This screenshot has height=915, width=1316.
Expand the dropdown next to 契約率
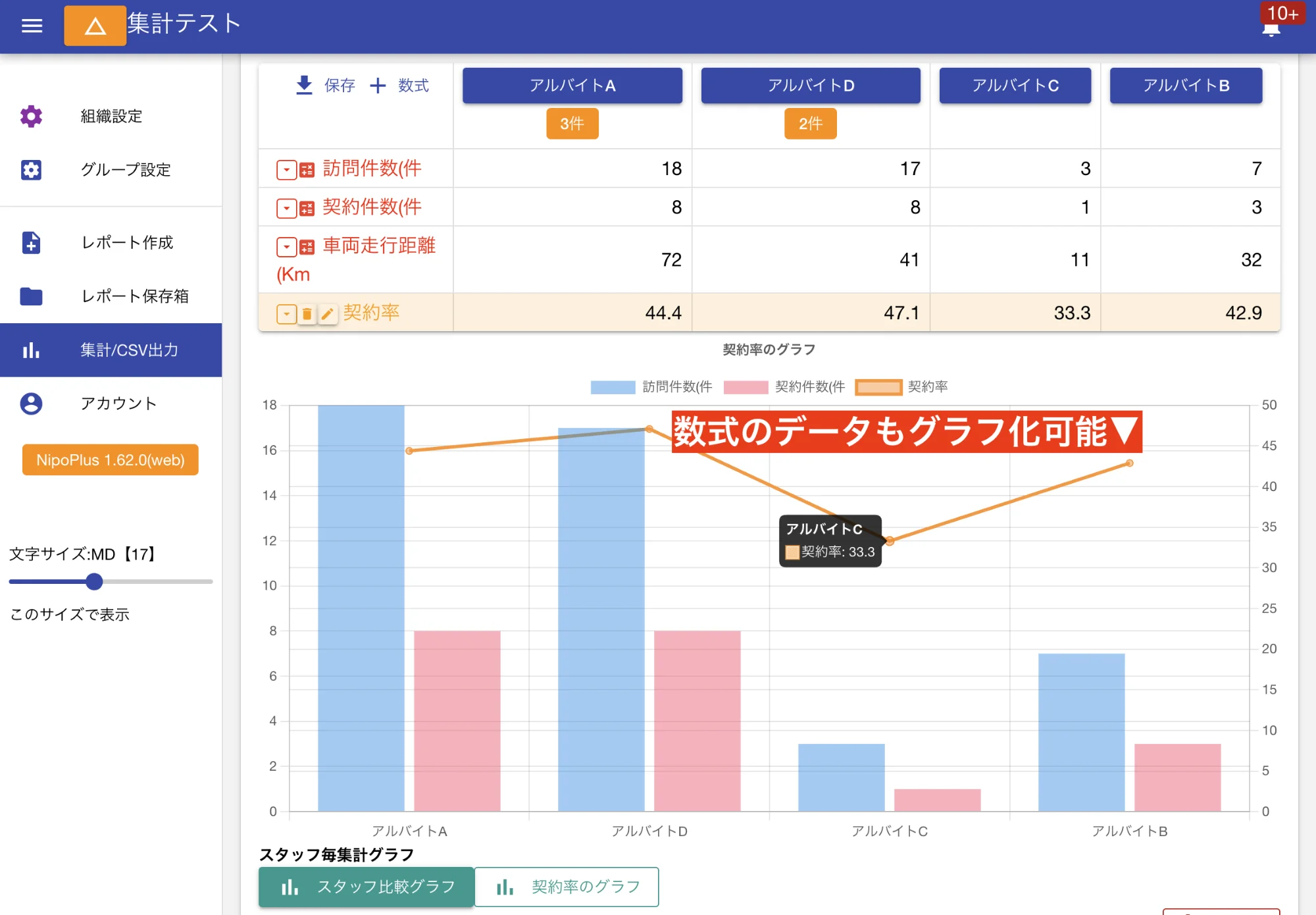[x=286, y=313]
